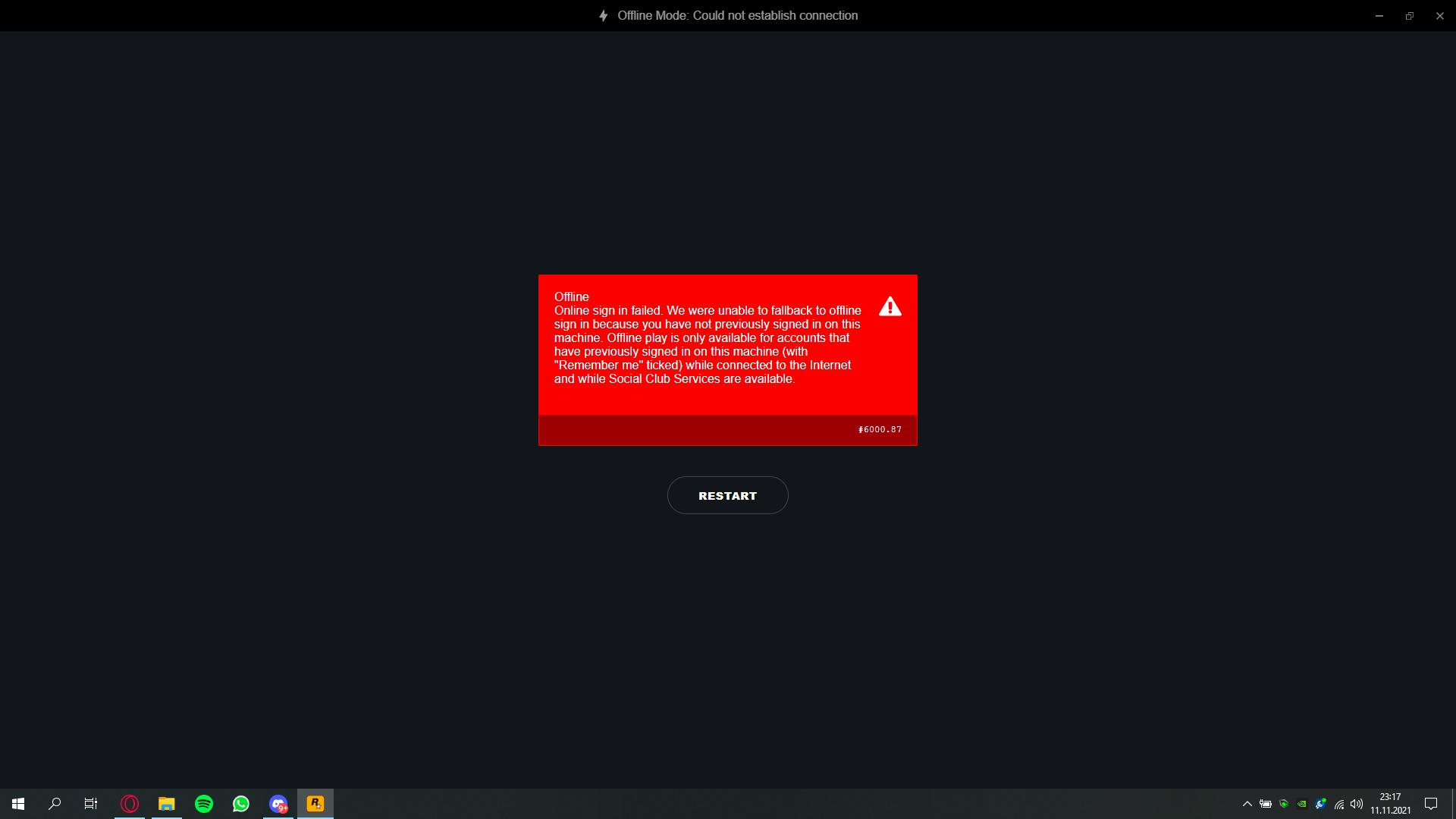Viewport: 1456px width, 819px height.
Task: Open volume speaker control in tray
Action: coord(1357,804)
